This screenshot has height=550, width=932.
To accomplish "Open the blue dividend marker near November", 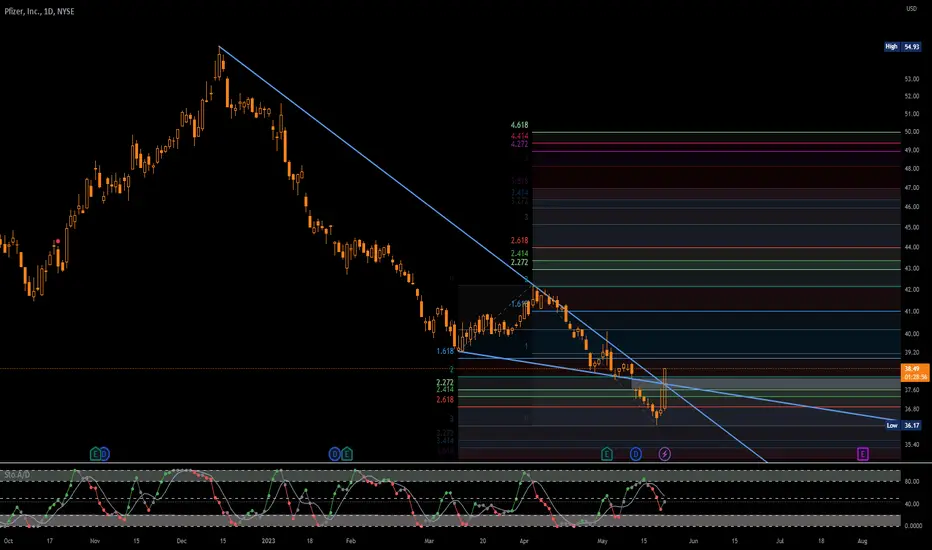I will tap(105, 454).
